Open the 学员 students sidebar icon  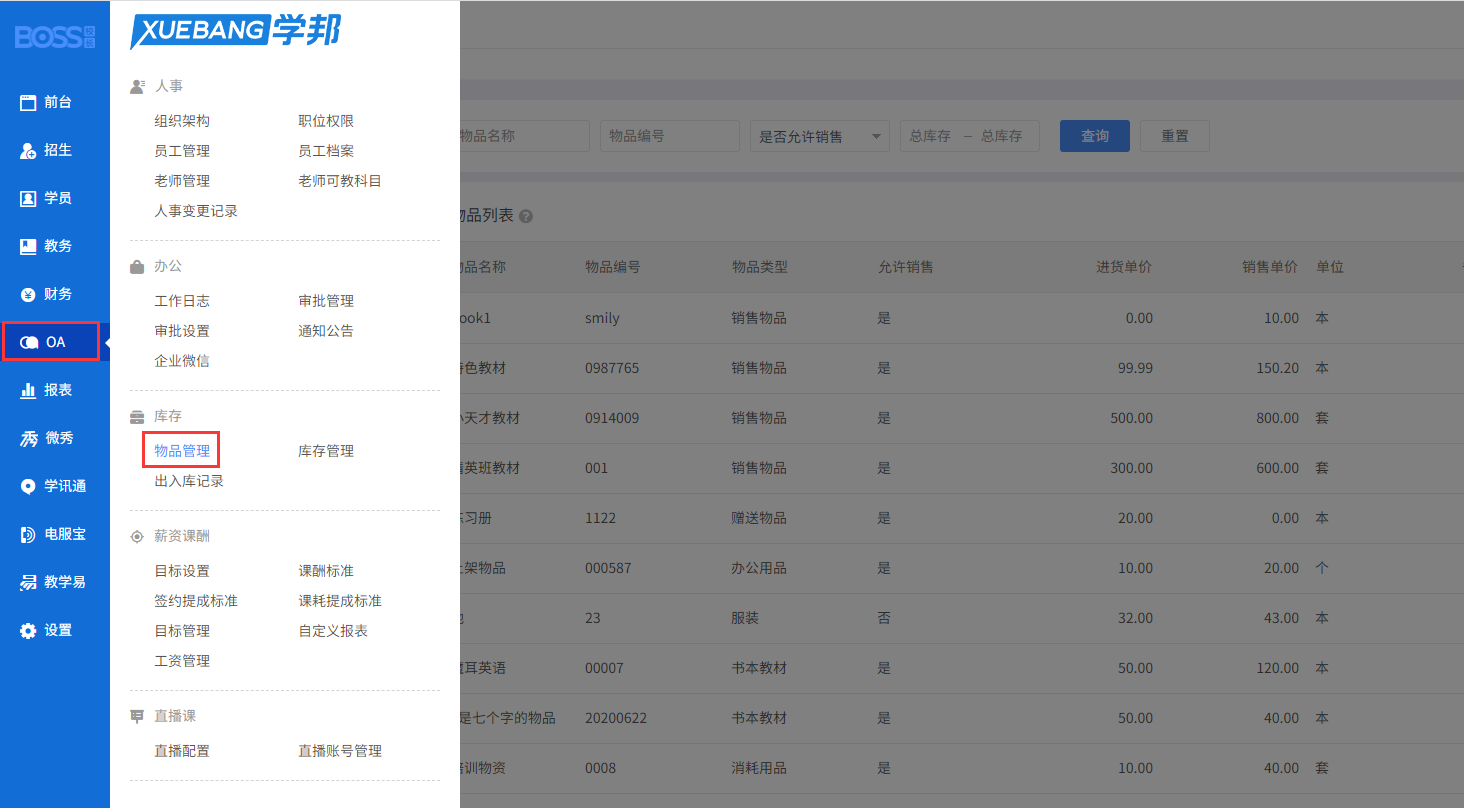pyautogui.click(x=28, y=198)
